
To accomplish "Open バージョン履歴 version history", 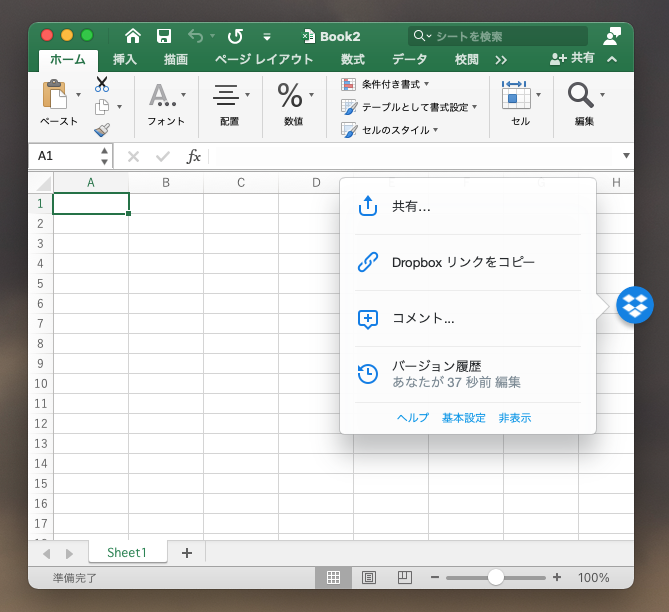I will click(468, 374).
